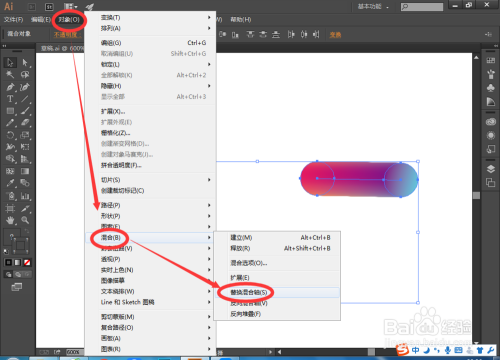500x360 pixels.
Task: Select the Magic Wand tool
Action: (x=10, y=74)
